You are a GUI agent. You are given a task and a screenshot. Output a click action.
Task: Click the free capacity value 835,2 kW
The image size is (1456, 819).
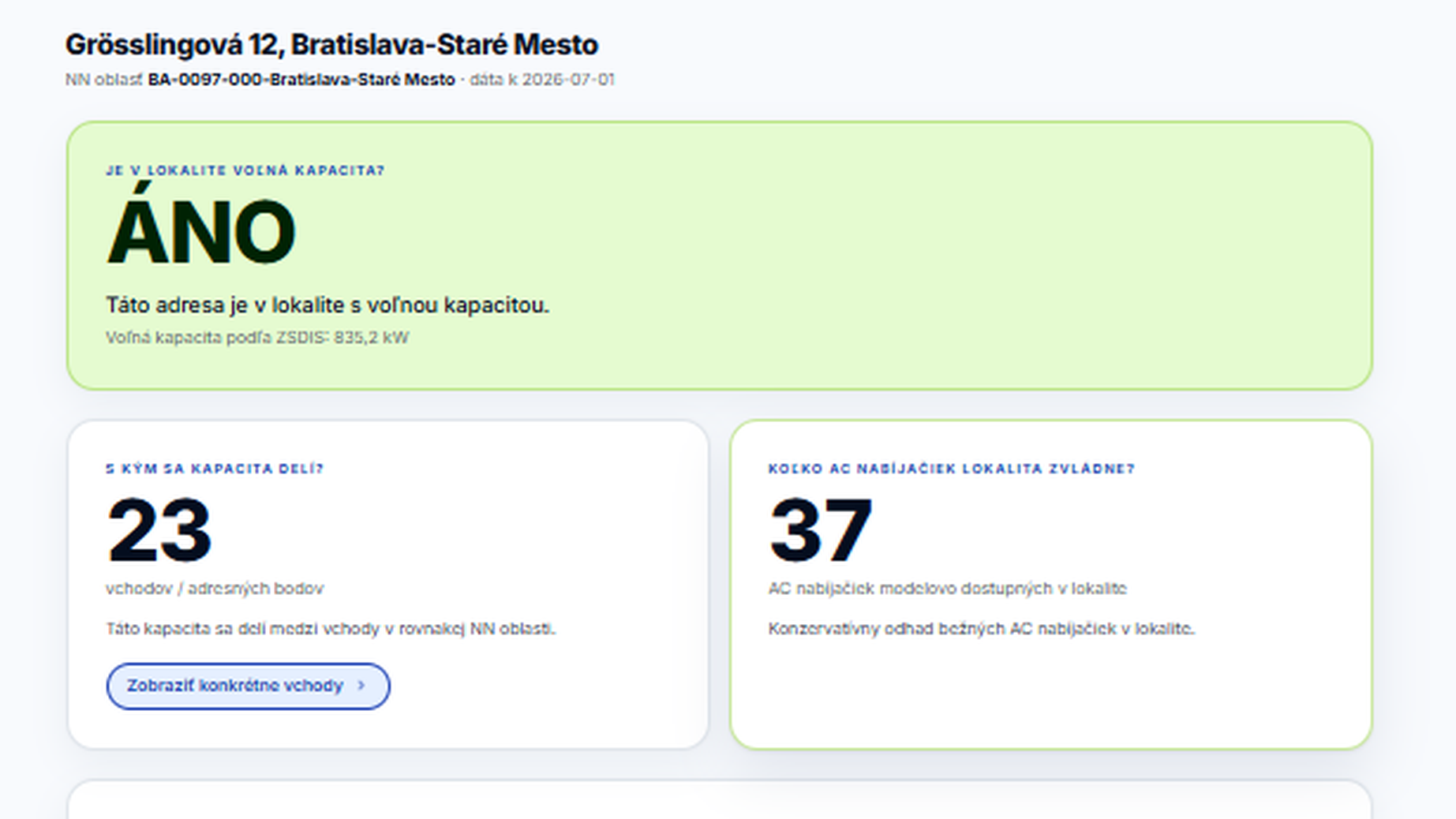(371, 338)
